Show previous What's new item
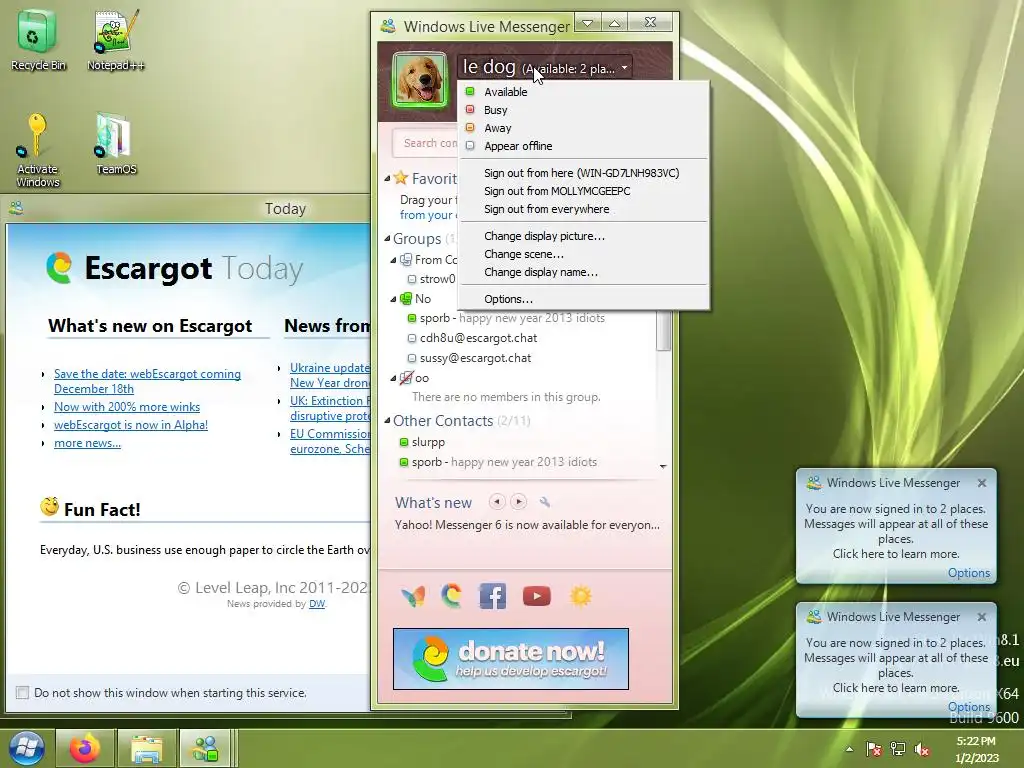 pyautogui.click(x=497, y=502)
